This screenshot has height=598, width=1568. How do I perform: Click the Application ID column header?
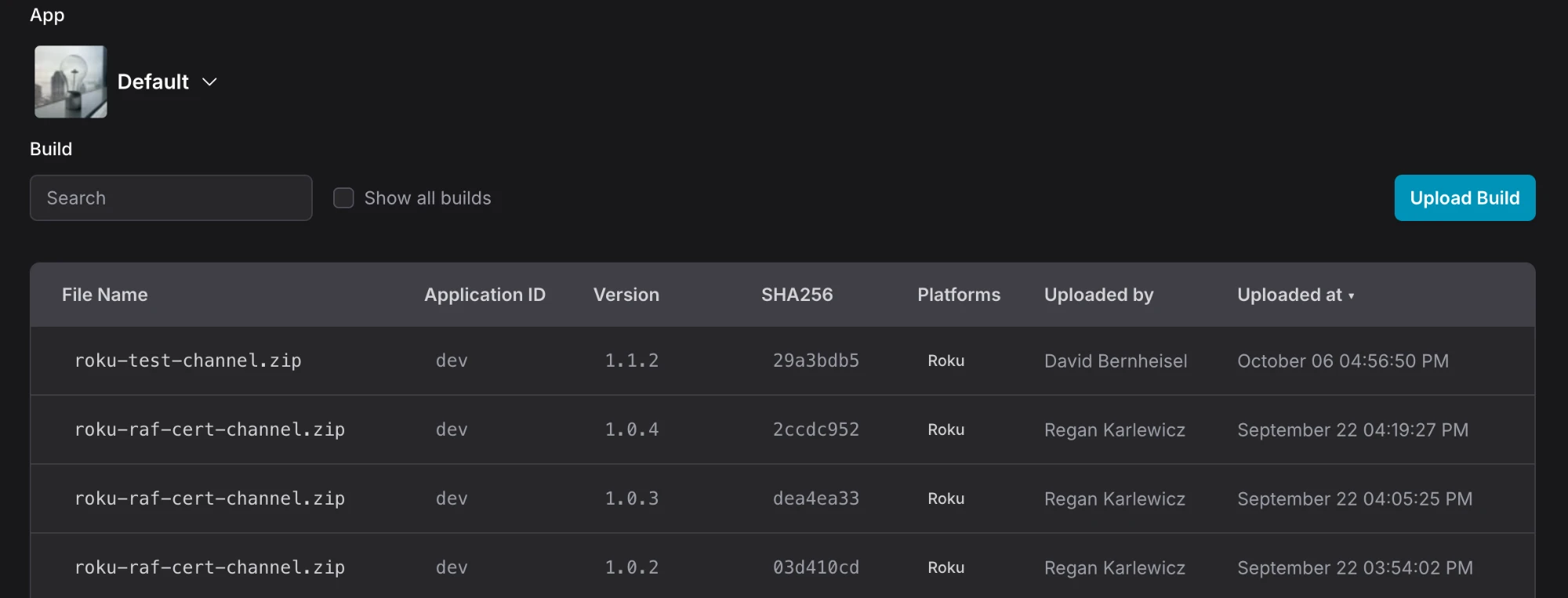coord(485,295)
